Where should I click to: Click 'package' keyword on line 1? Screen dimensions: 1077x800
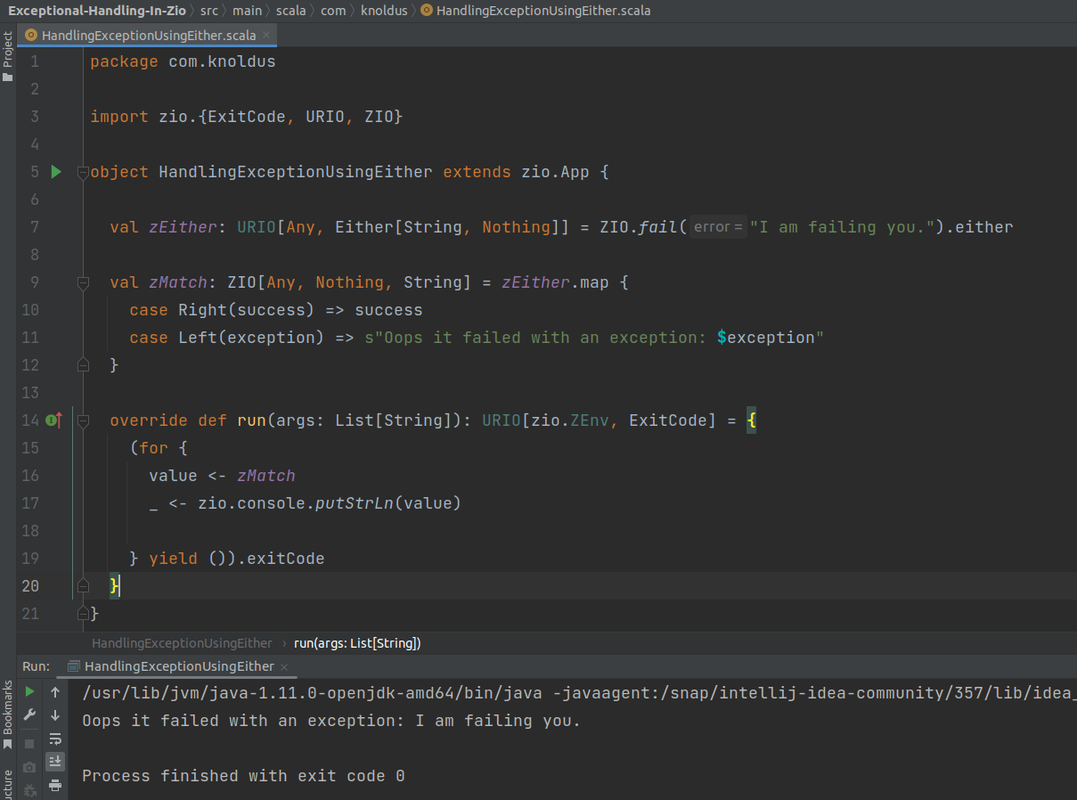[x=124, y=61]
